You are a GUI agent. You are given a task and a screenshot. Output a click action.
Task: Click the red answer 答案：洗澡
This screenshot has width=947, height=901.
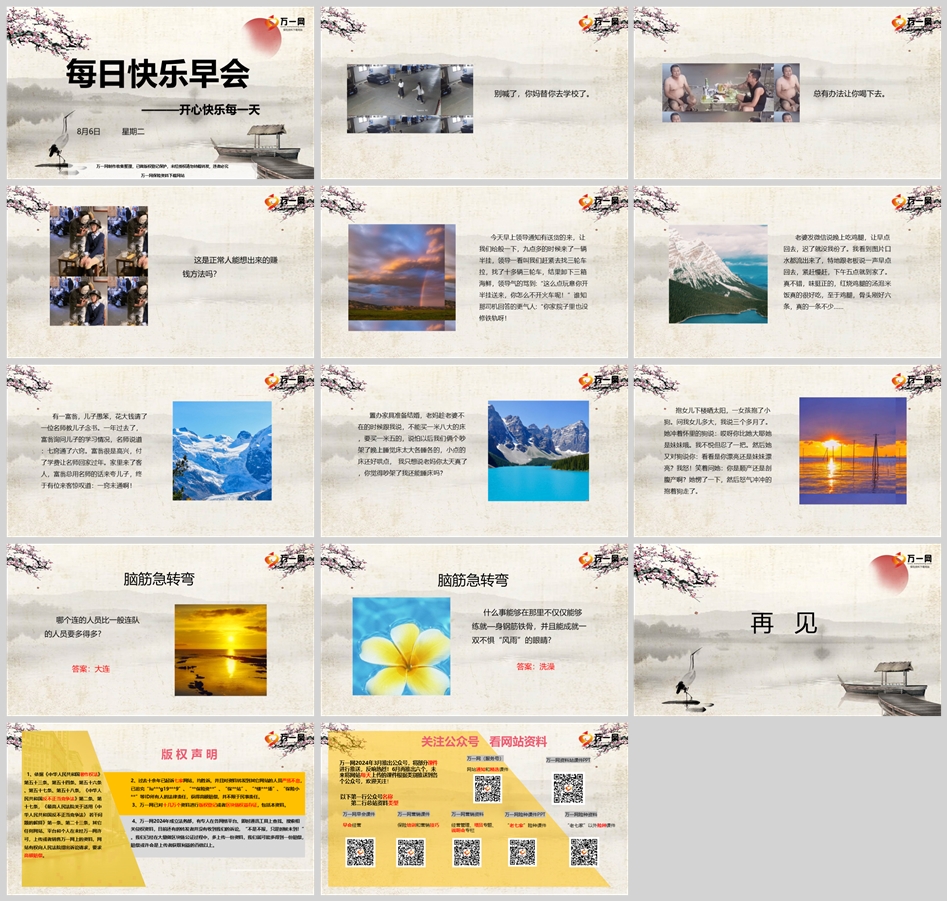click(x=536, y=666)
